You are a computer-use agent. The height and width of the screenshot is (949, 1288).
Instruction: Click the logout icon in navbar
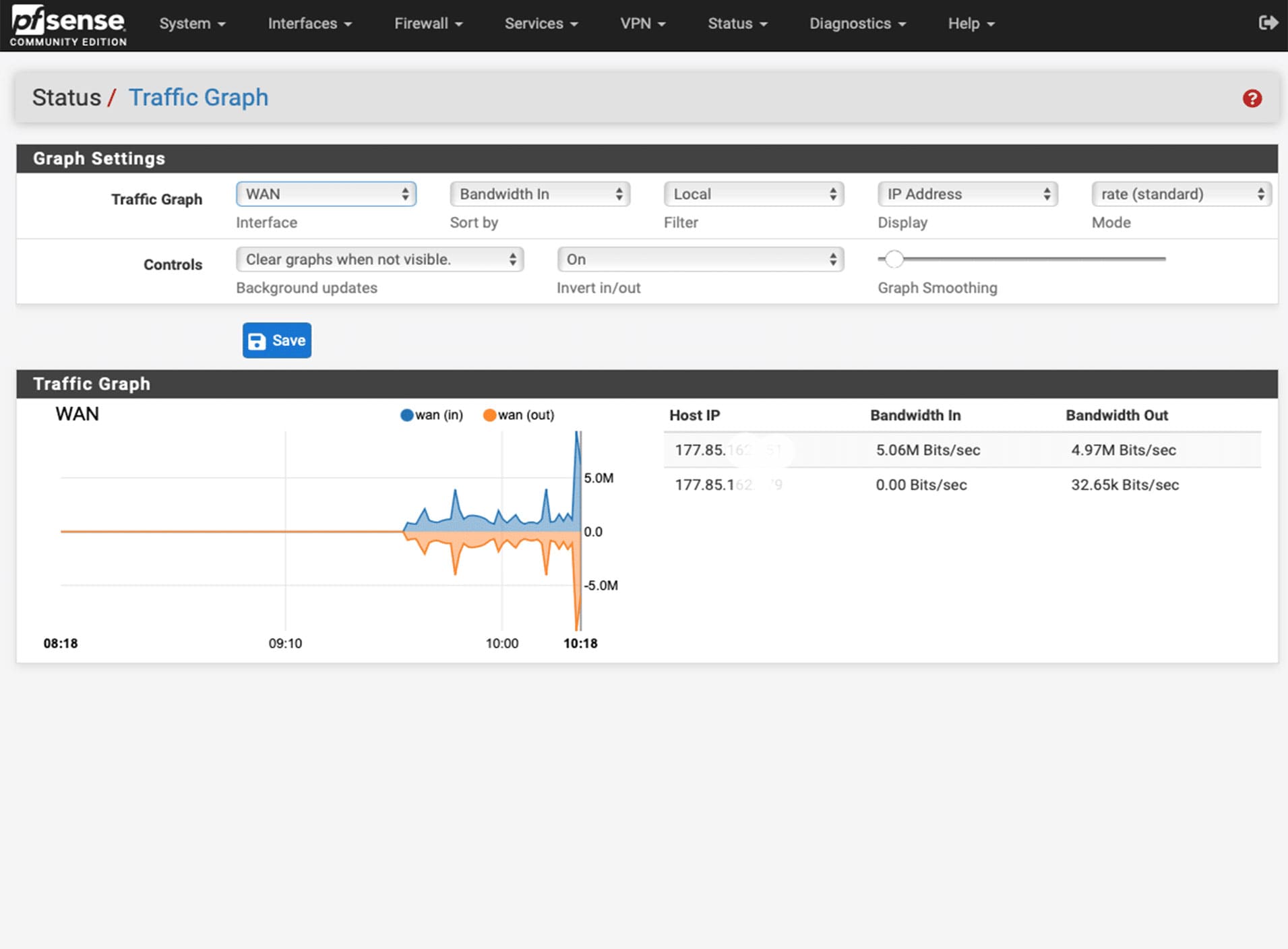pos(1267,24)
